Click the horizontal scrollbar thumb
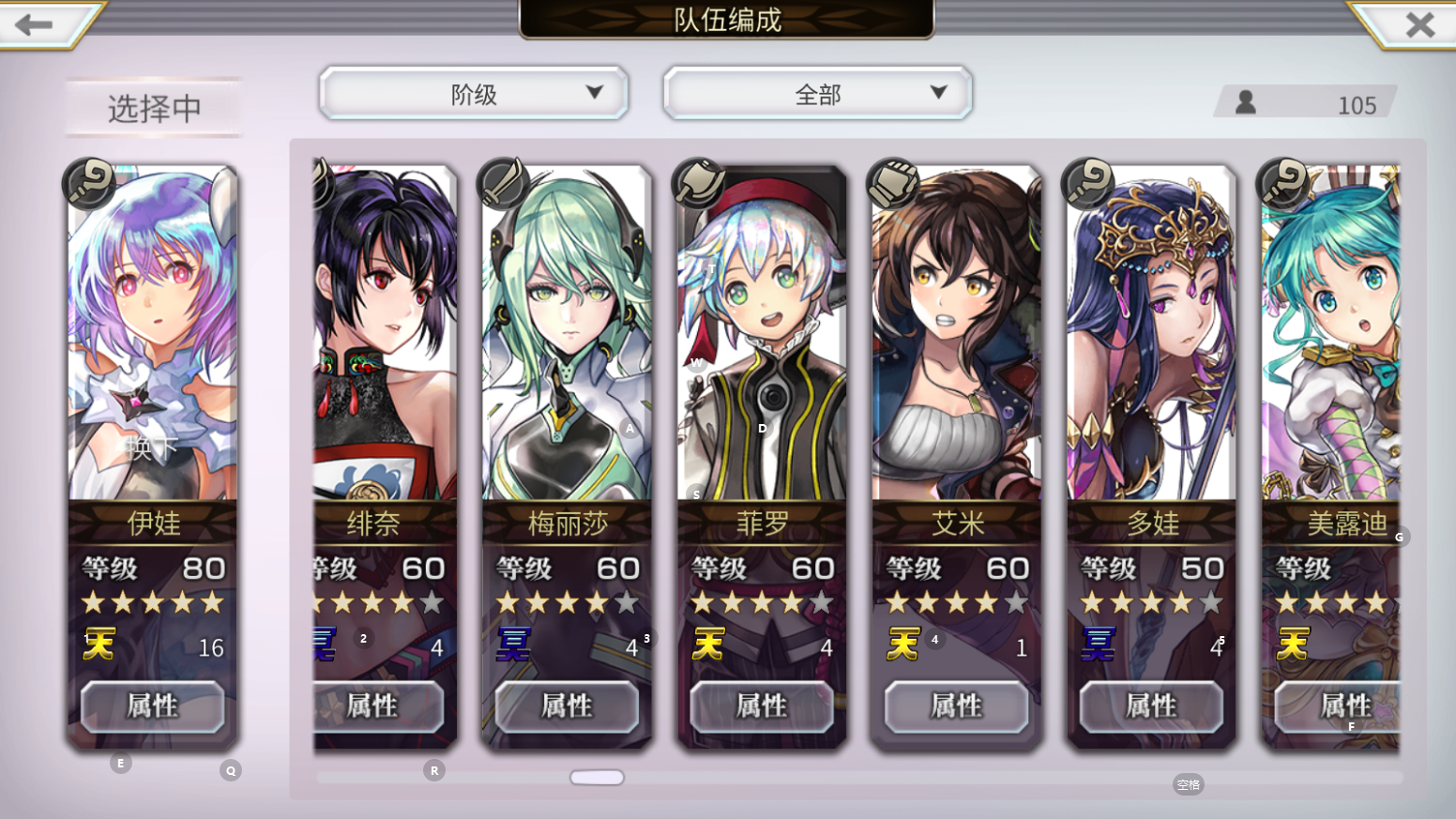The image size is (1456, 819). click(x=597, y=777)
